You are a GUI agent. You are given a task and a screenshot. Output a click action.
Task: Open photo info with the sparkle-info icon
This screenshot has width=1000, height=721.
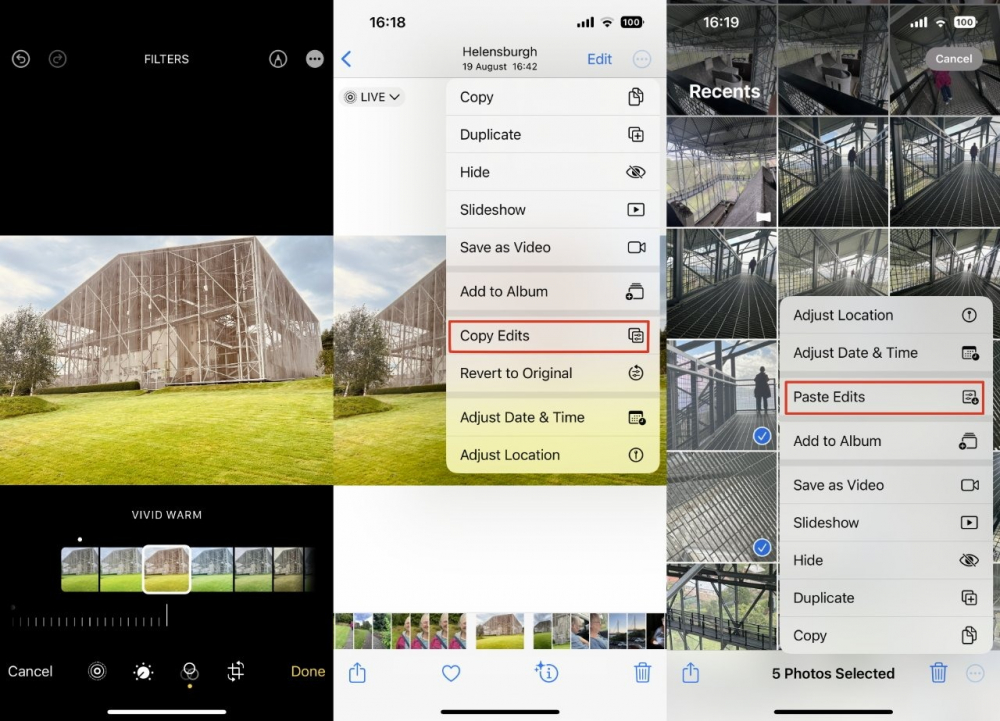[546, 673]
